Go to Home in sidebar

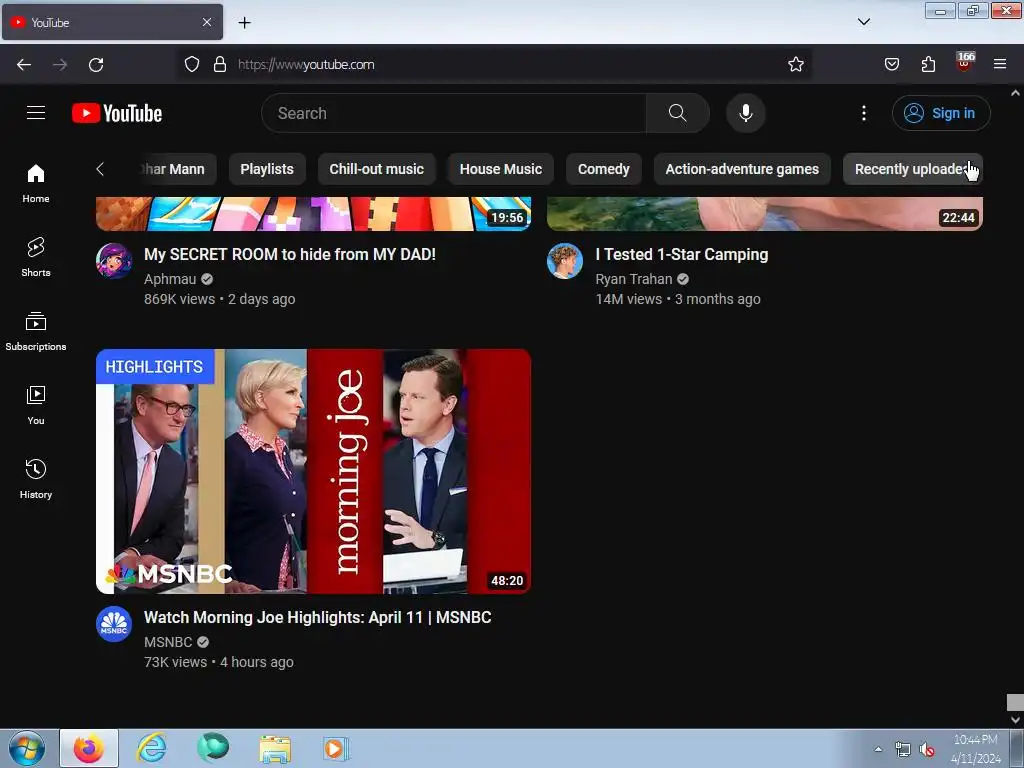click(36, 183)
